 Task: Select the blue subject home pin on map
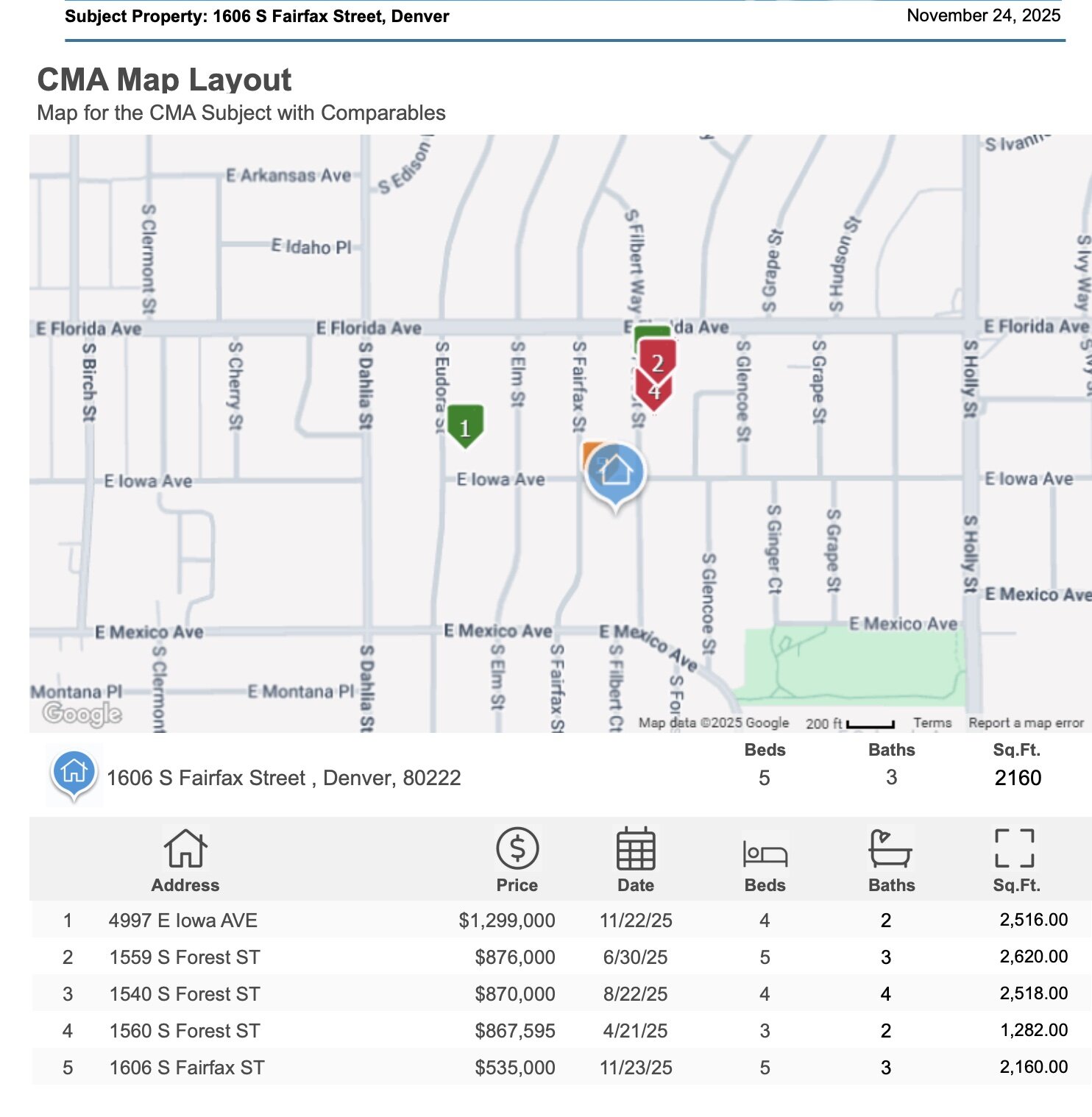pyautogui.click(x=616, y=472)
